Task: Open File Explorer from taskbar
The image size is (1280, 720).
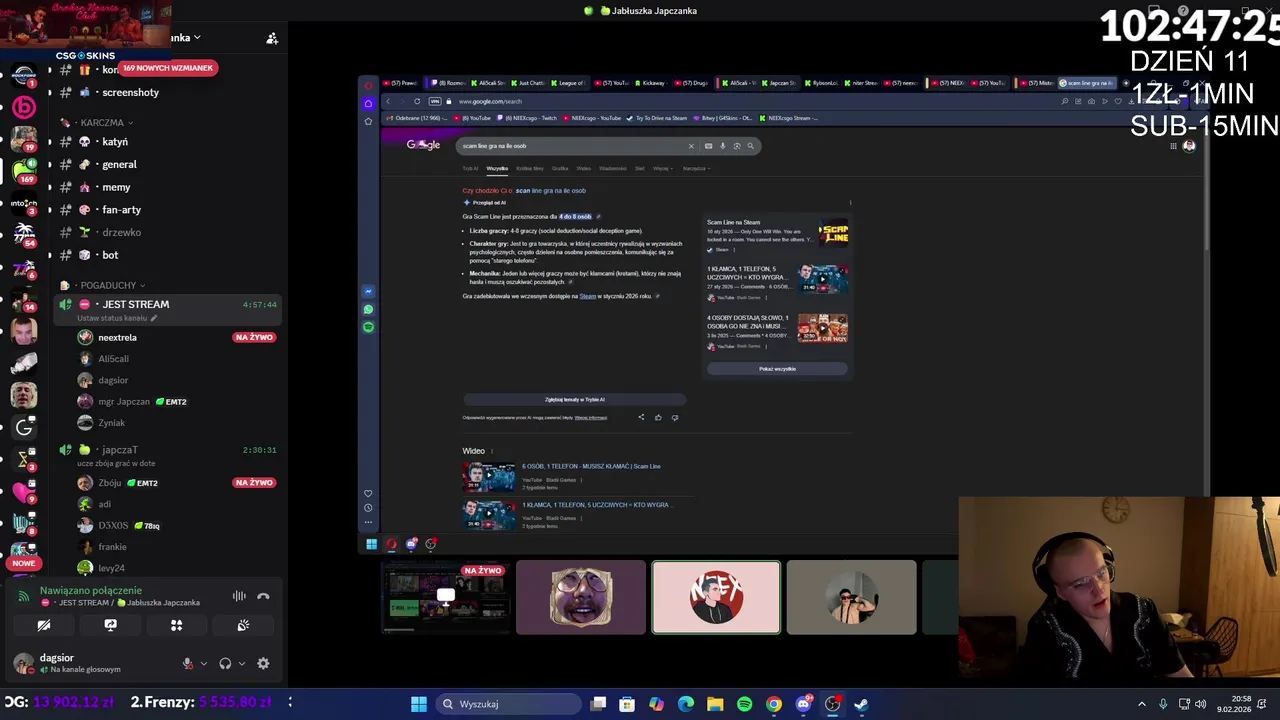Action: point(715,704)
